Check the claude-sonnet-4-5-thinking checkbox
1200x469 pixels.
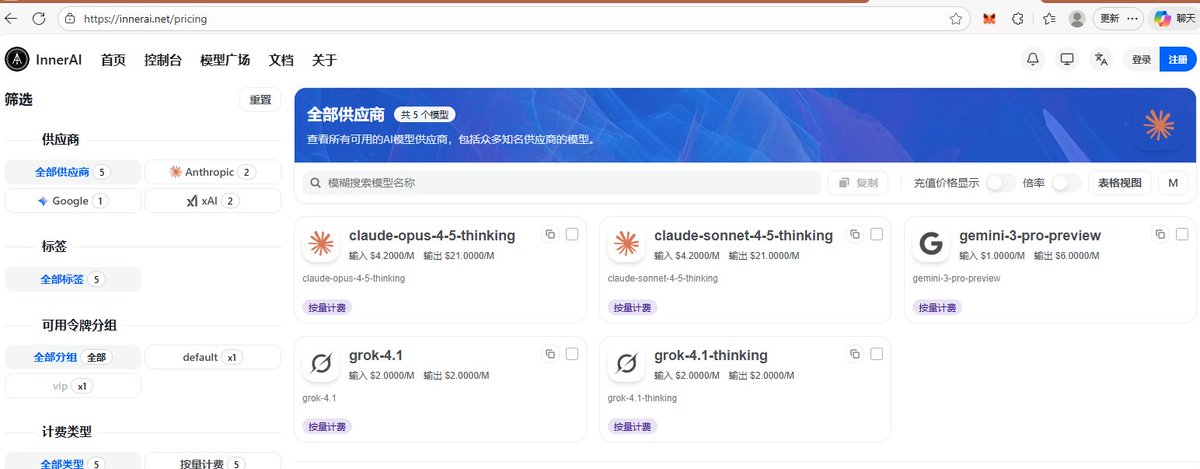[877, 235]
